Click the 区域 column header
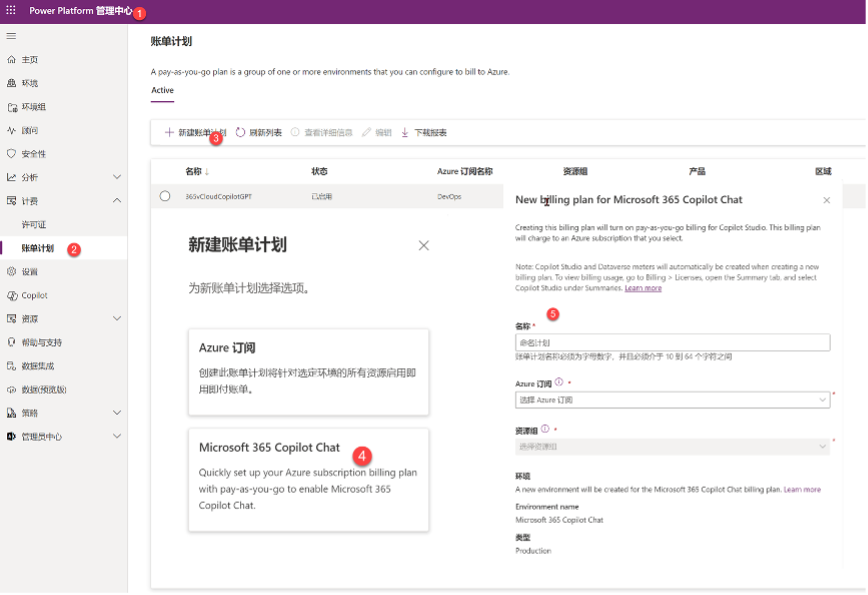 [x=823, y=172]
